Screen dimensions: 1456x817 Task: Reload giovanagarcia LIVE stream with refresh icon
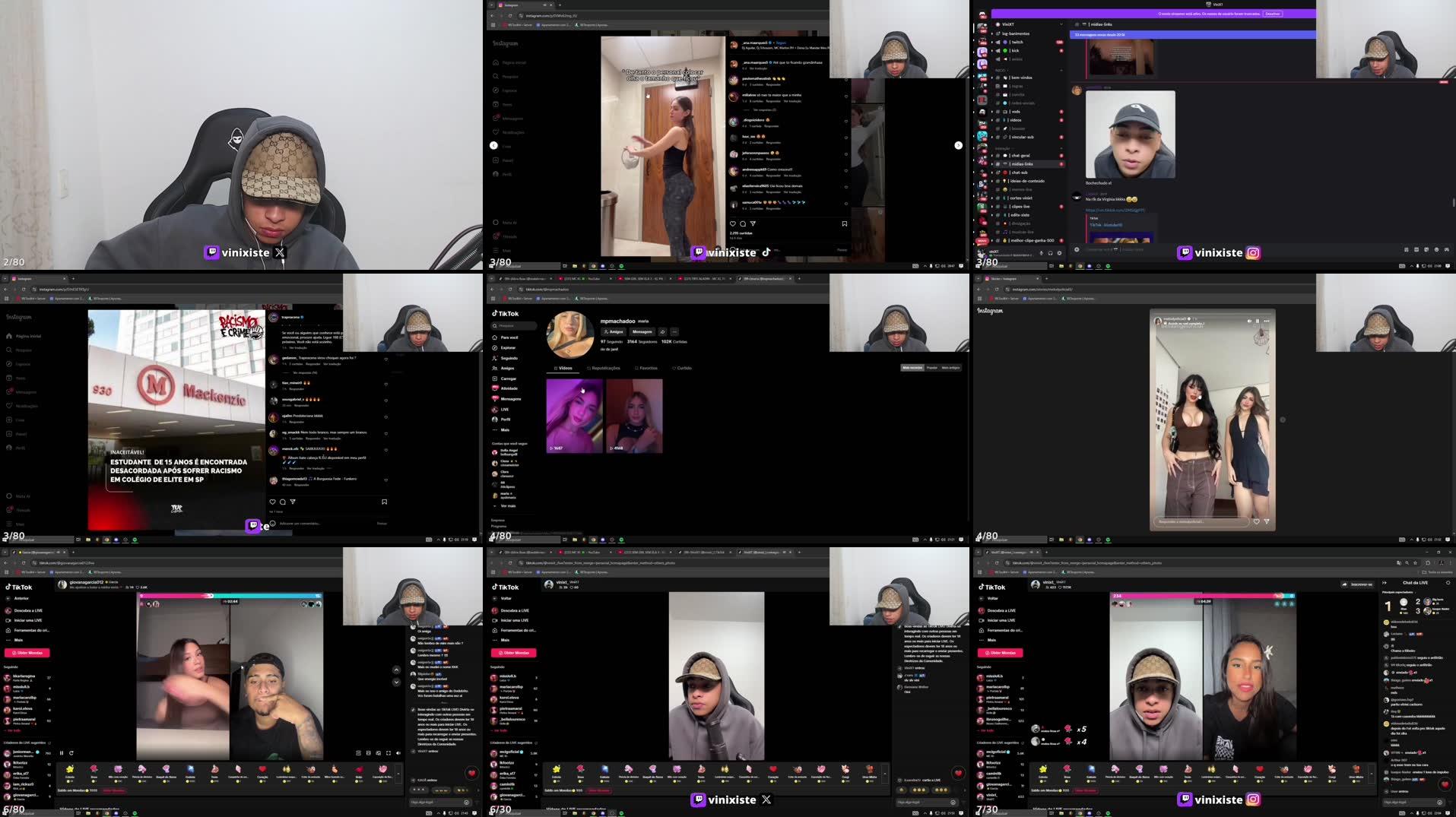[x=71, y=753]
